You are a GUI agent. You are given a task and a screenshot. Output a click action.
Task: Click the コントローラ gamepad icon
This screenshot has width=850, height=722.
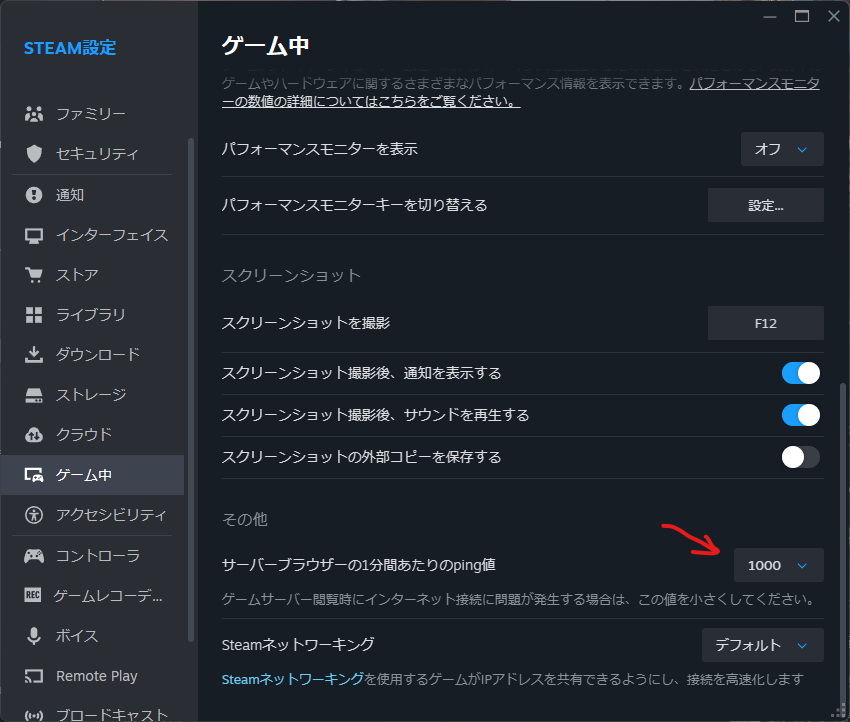[34, 556]
